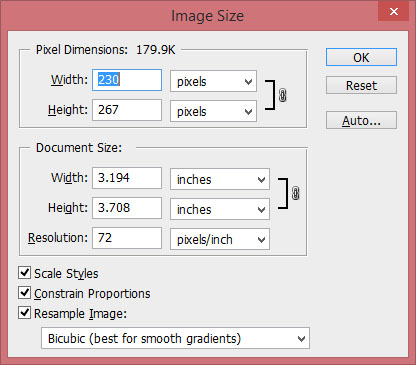Image resolution: width=416 pixels, height=365 pixels.
Task: Open the Bicubic resampling method dropdown
Action: 176,338
